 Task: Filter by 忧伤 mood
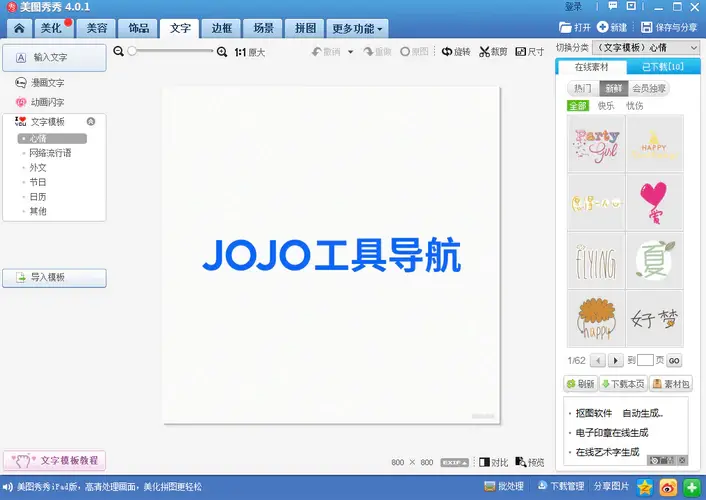pos(634,106)
